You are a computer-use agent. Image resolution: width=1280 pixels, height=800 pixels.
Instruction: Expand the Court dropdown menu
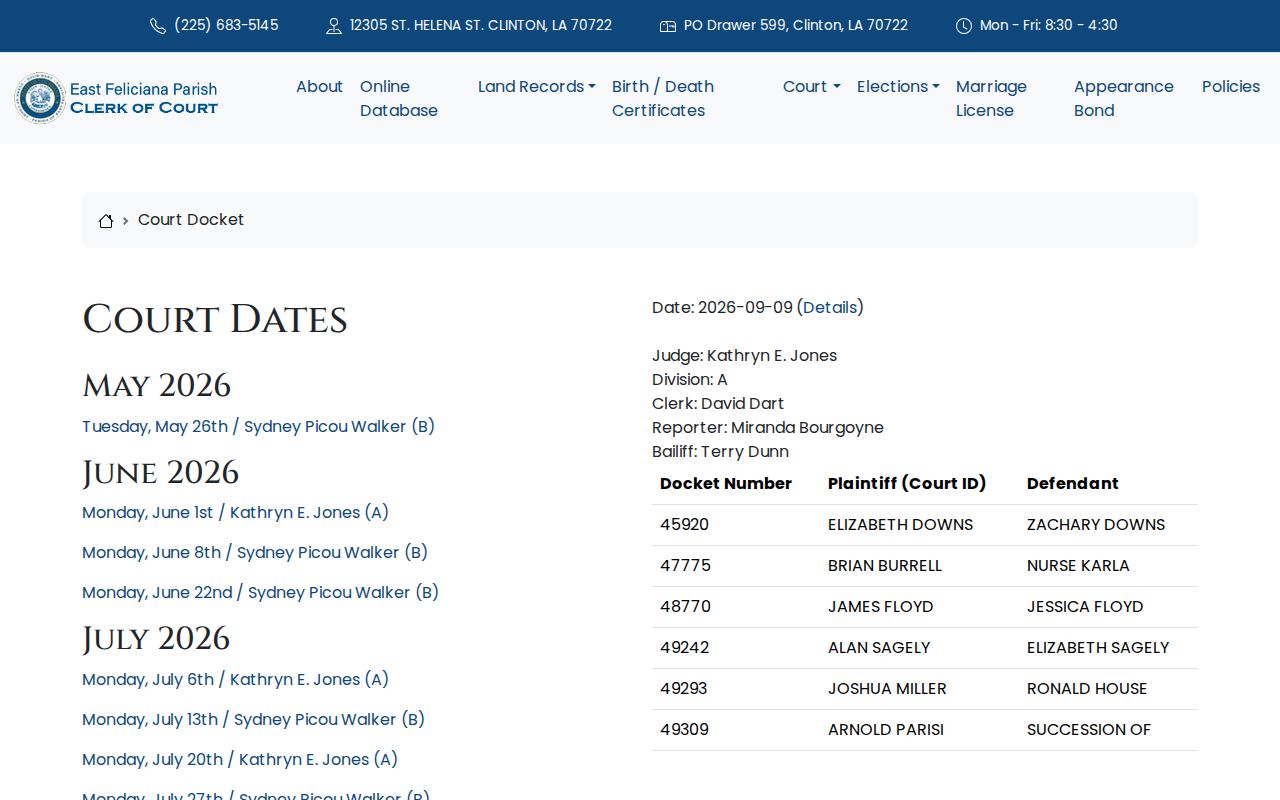pos(812,87)
